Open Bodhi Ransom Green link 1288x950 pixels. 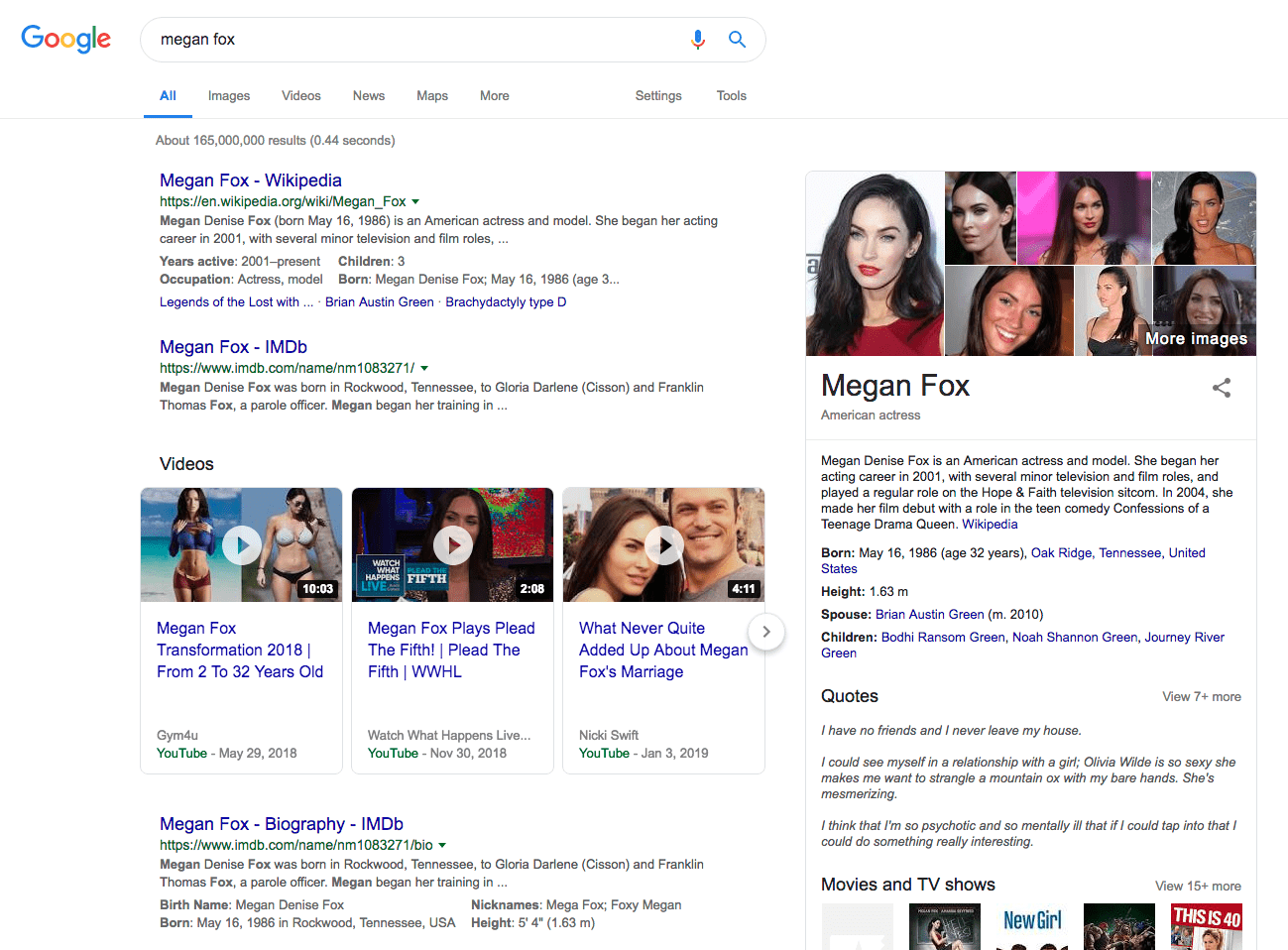click(943, 638)
